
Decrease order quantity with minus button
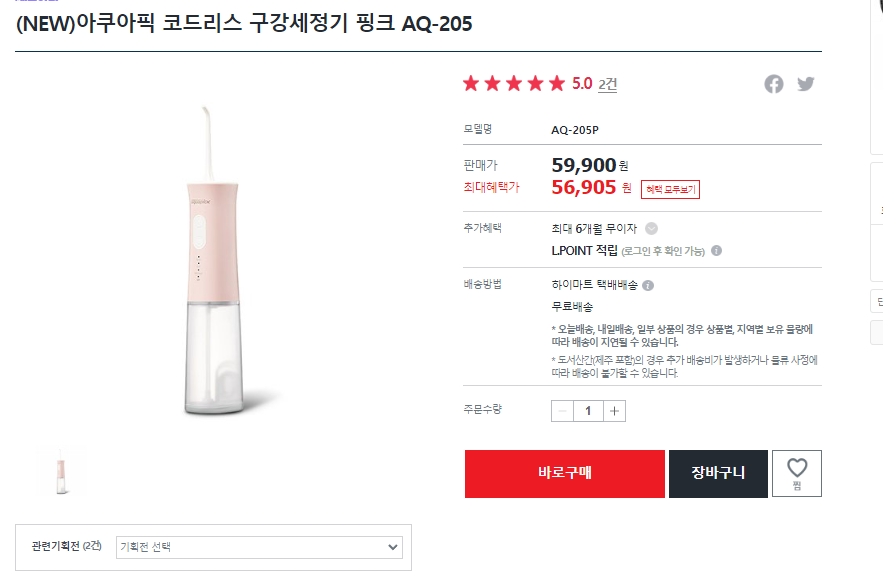[562, 411]
